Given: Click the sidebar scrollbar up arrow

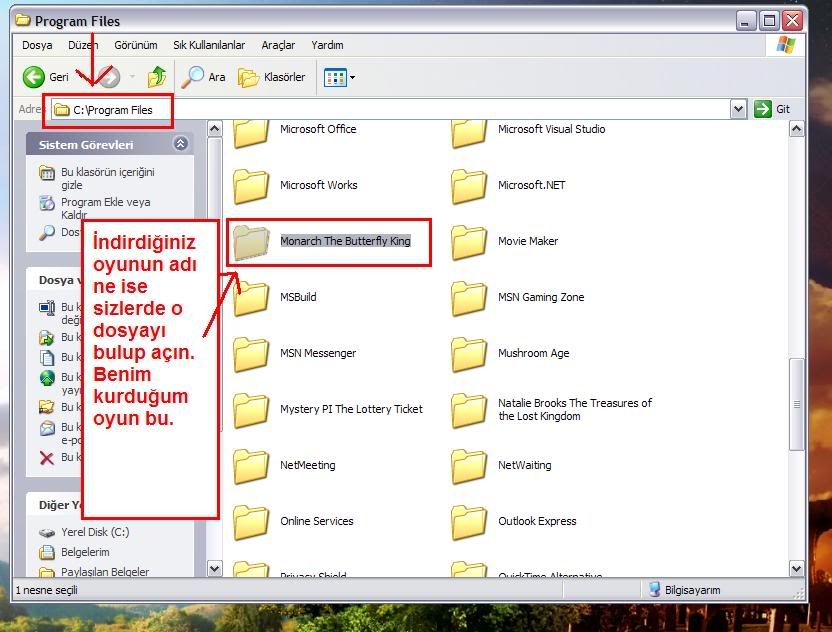Looking at the screenshot, I should pyautogui.click(x=214, y=129).
